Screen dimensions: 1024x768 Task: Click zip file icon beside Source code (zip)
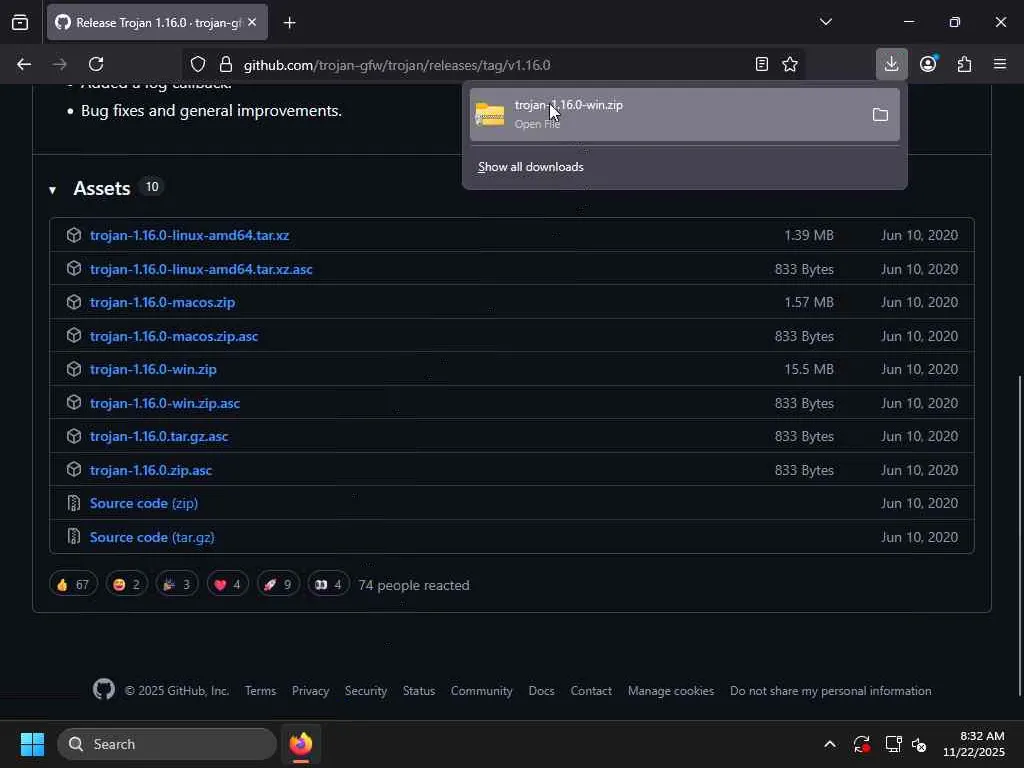click(x=74, y=503)
